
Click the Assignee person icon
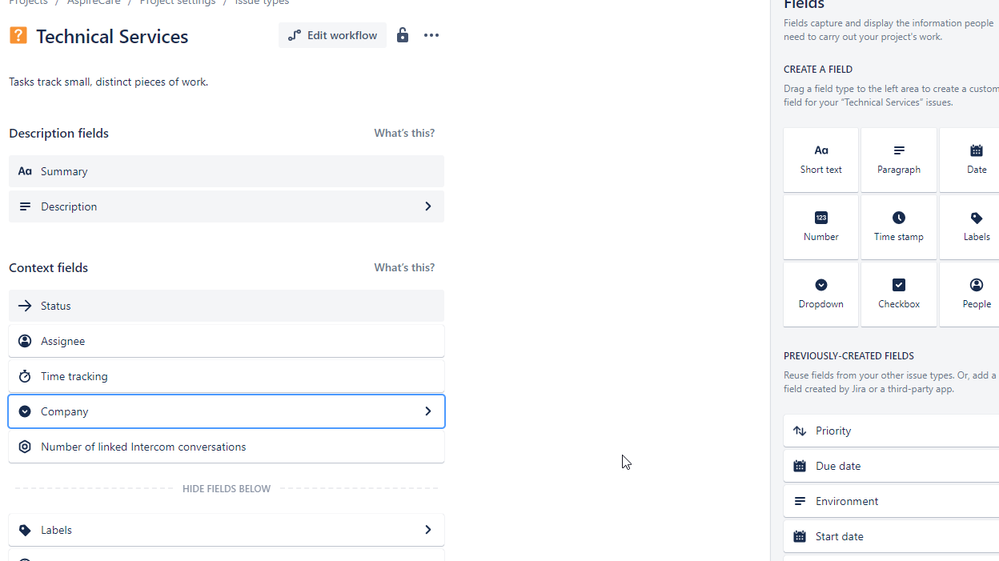(25, 341)
